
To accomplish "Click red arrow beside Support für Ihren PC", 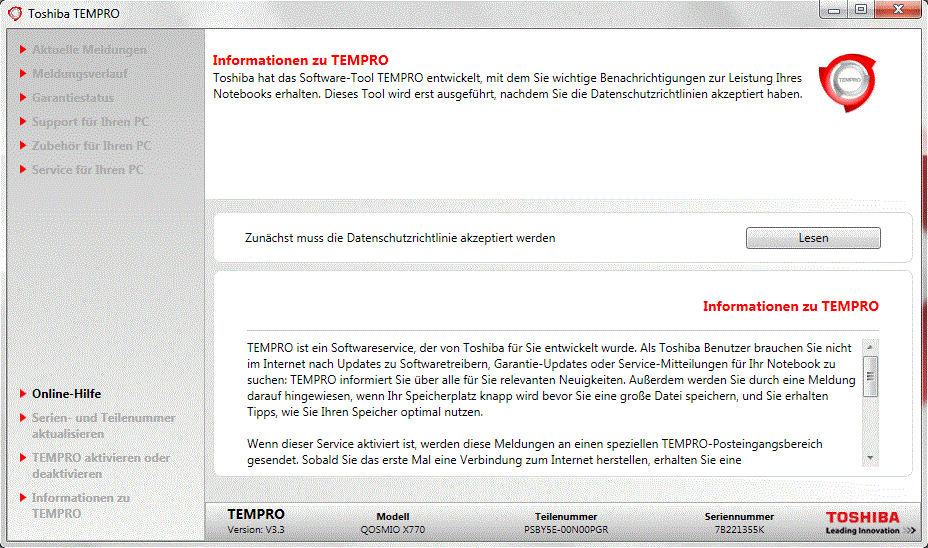I will coord(23,121).
